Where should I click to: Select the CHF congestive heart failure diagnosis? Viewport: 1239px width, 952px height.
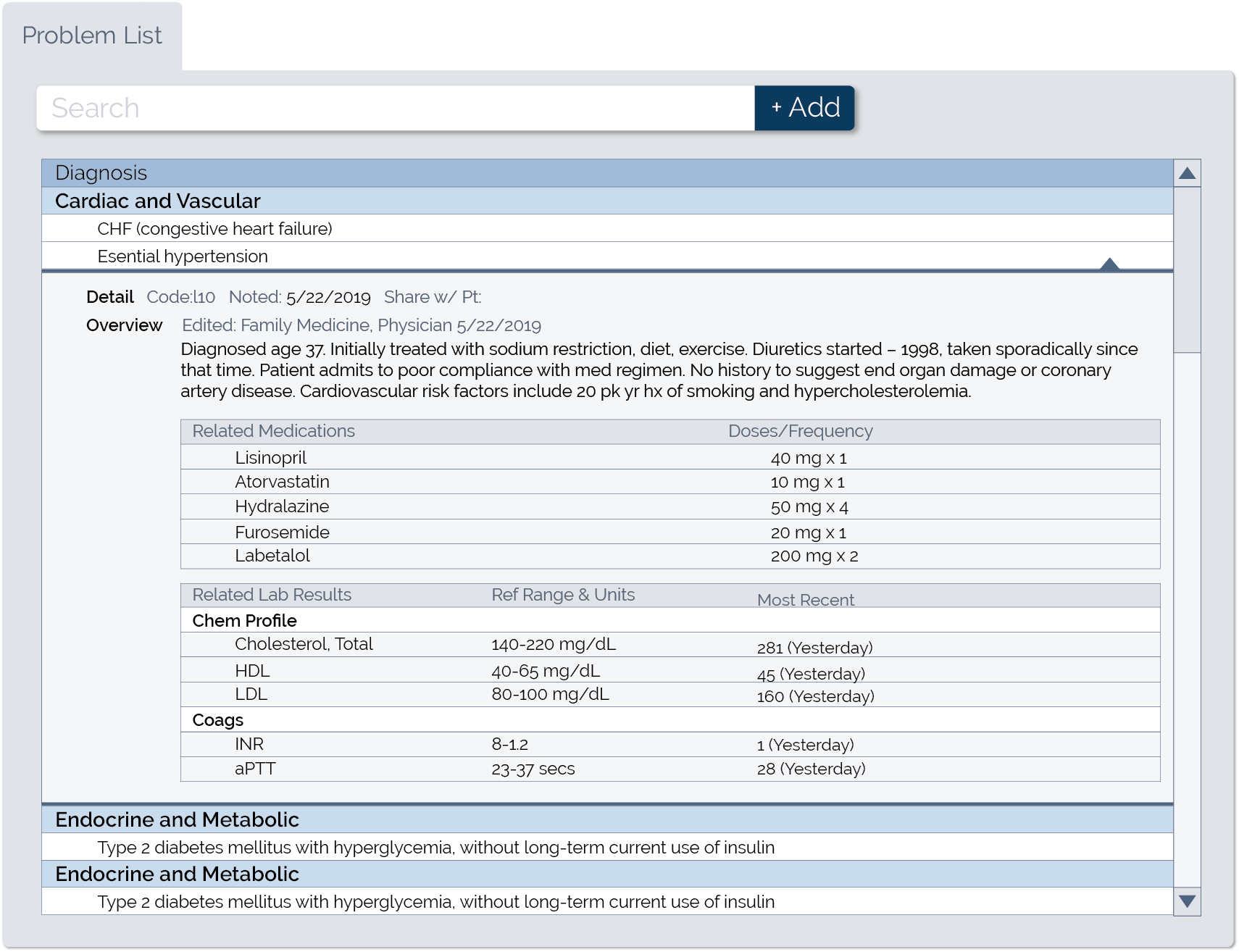click(x=215, y=227)
